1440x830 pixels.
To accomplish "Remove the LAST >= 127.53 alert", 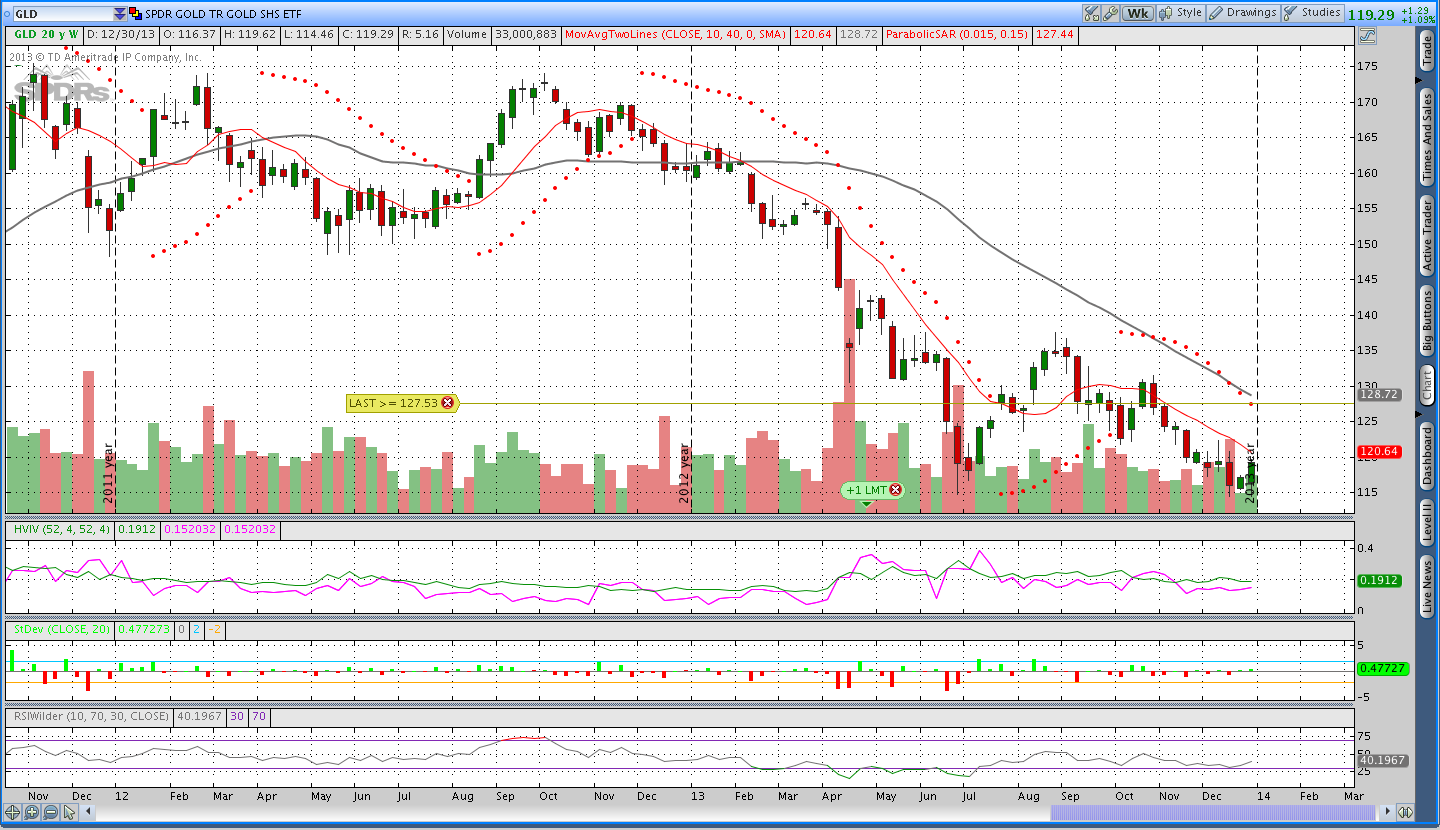I will click(x=447, y=403).
